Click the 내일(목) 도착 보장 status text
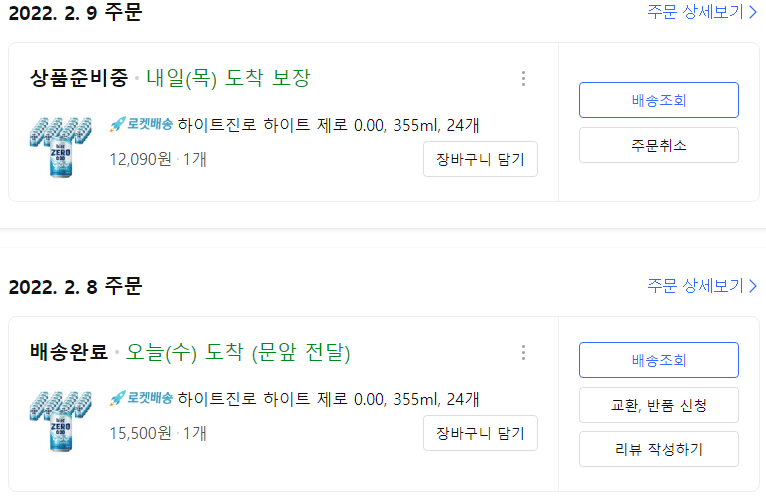766x498 pixels. point(228,78)
